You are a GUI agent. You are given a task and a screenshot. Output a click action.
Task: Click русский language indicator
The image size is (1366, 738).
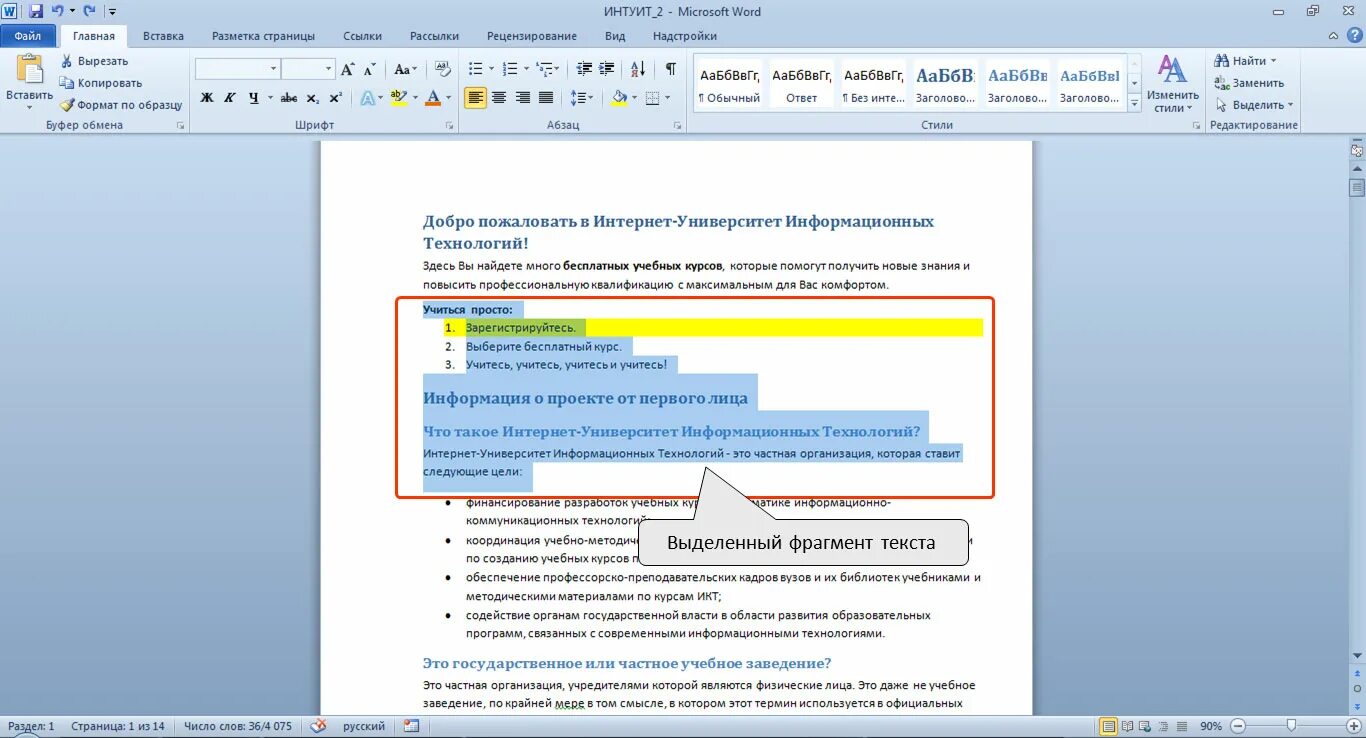tap(364, 726)
